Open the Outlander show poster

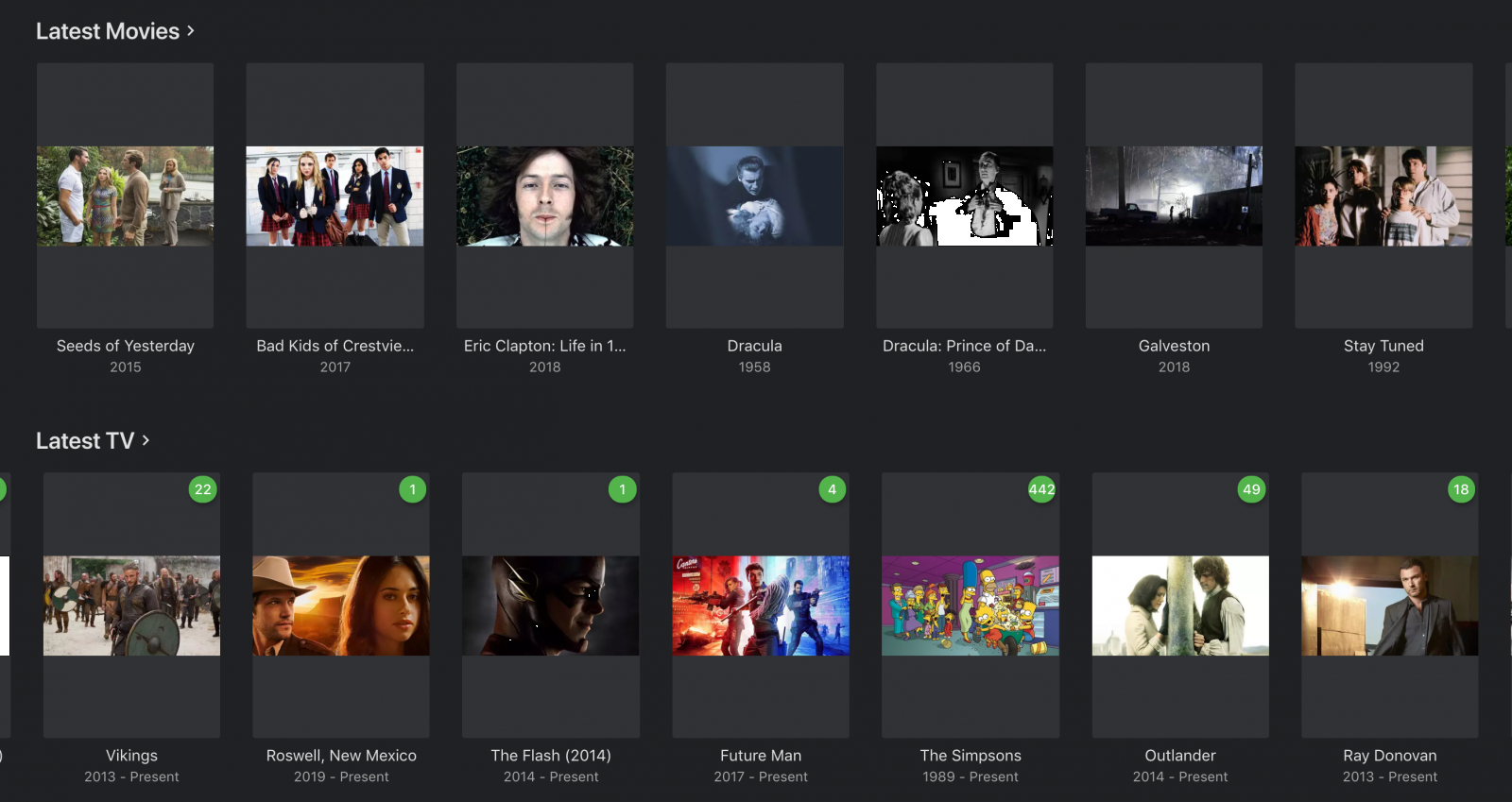click(1180, 606)
